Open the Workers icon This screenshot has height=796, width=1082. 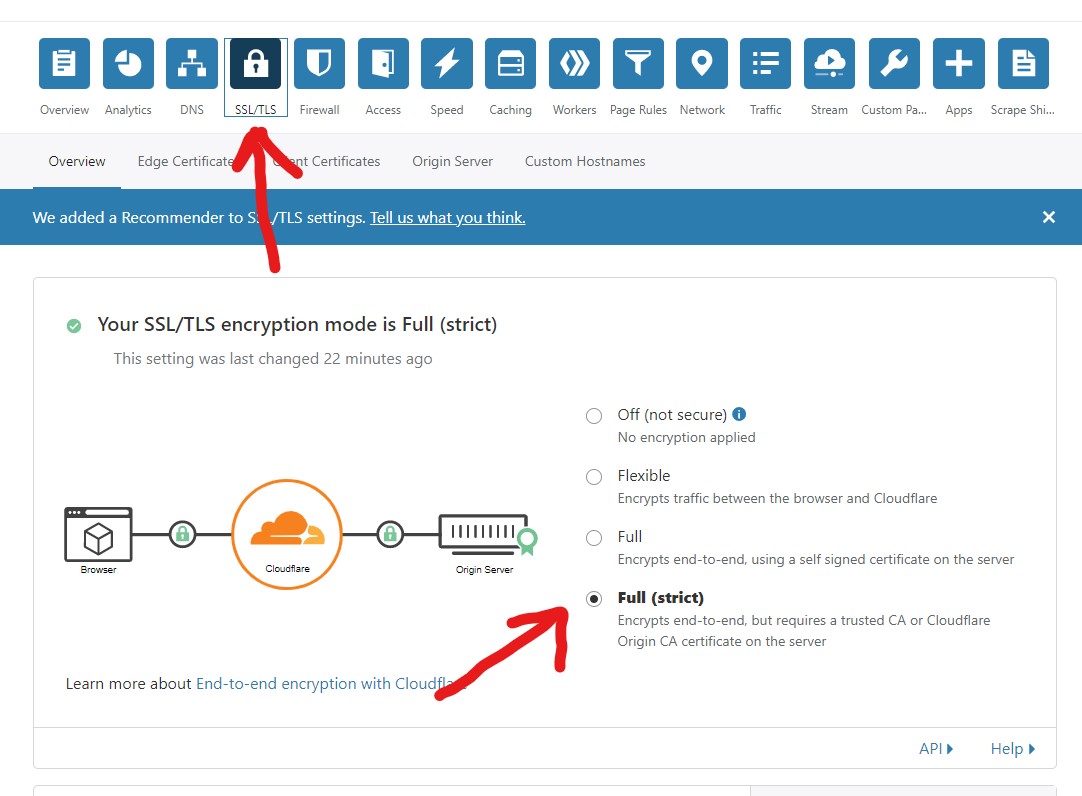coord(574,63)
